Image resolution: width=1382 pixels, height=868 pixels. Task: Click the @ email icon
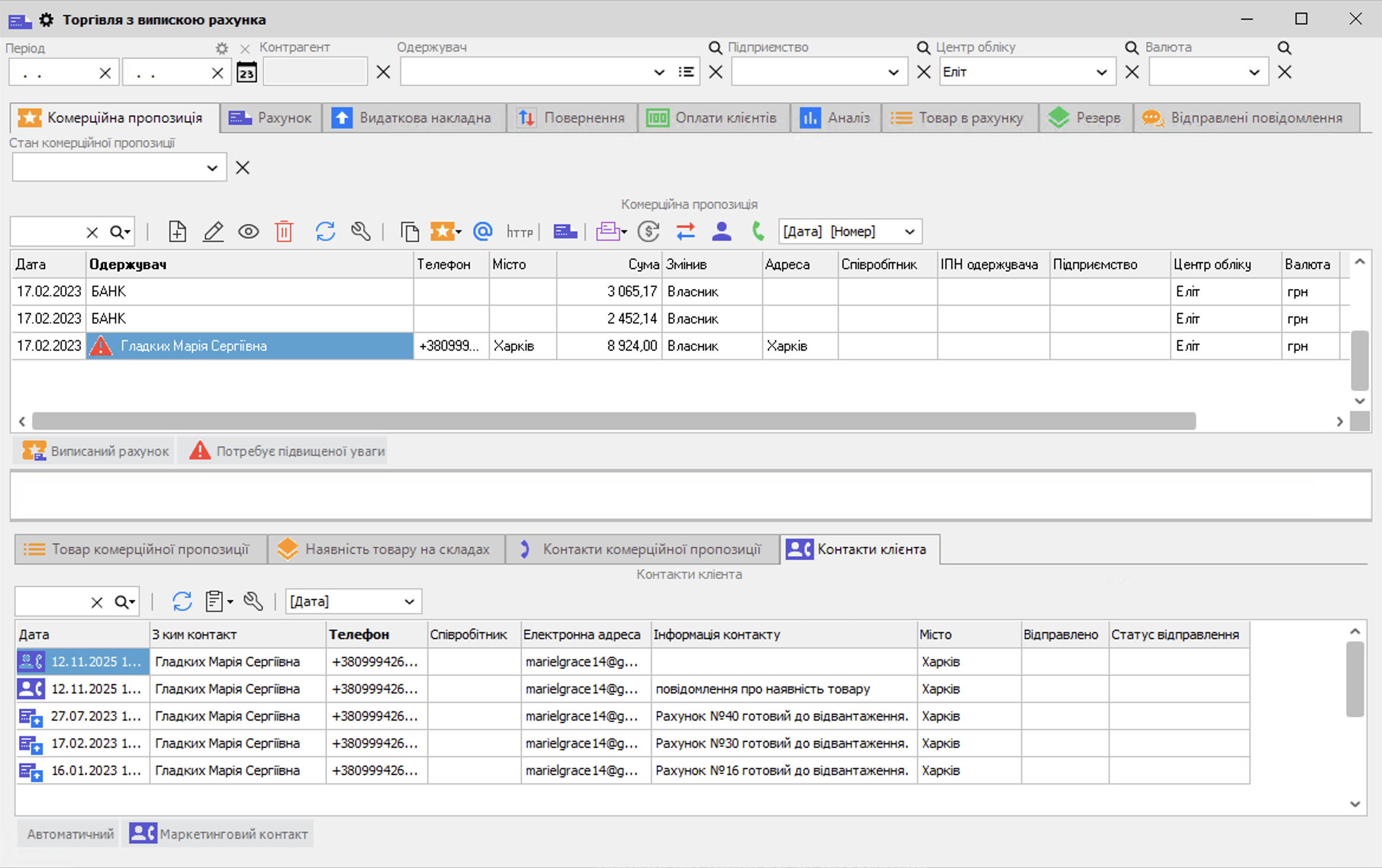tap(483, 231)
